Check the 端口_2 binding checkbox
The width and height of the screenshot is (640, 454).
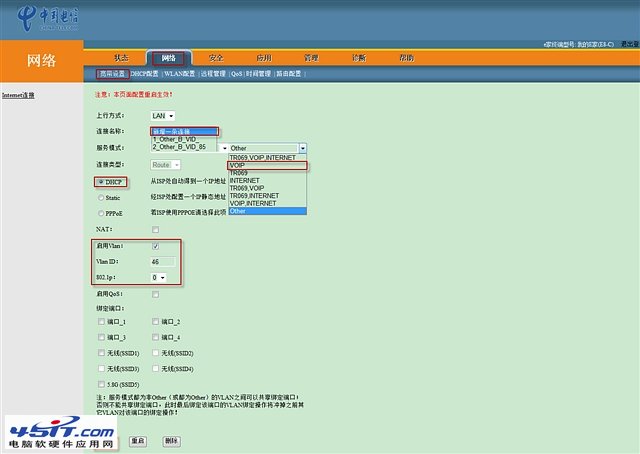156,322
